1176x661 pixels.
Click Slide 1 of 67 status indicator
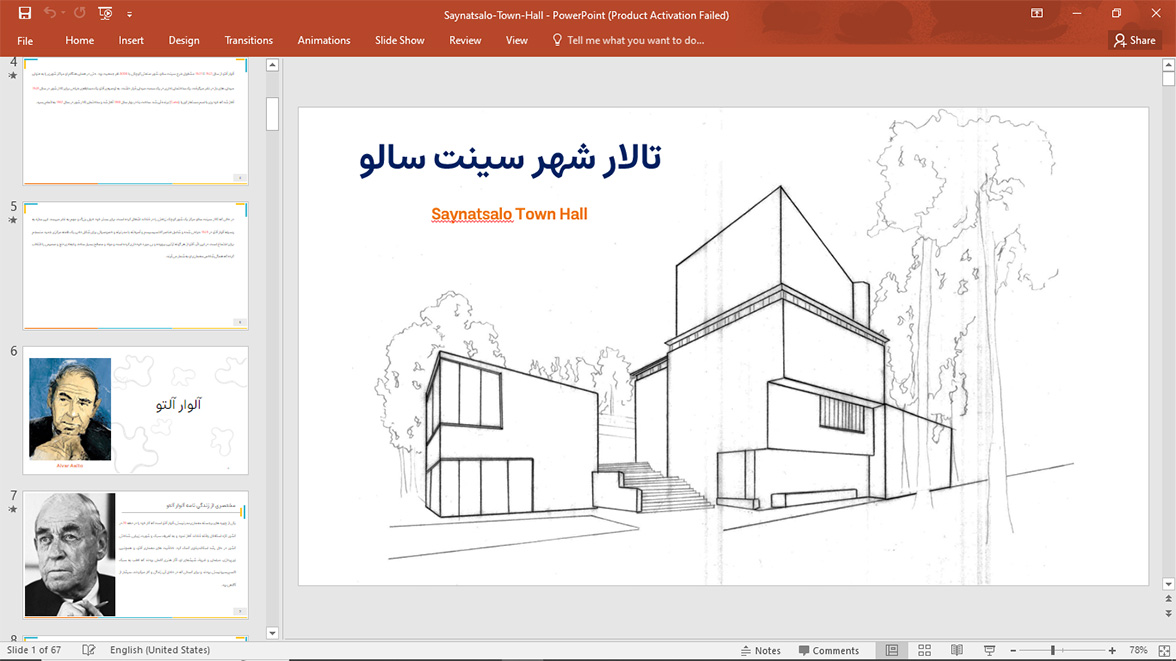[34, 650]
